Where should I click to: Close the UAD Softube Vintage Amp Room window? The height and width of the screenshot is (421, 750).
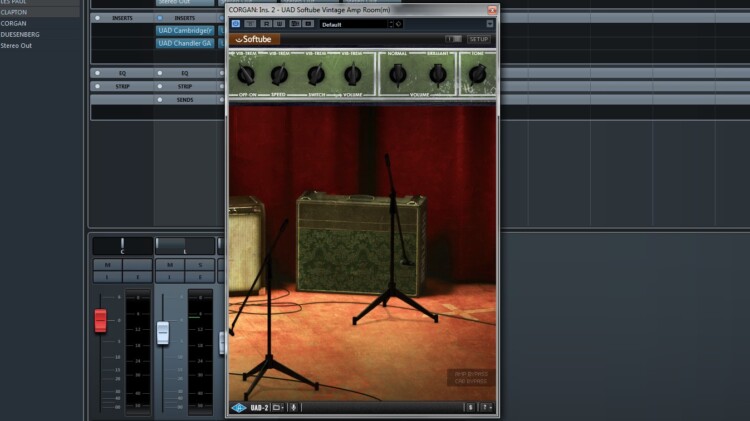(492, 10)
